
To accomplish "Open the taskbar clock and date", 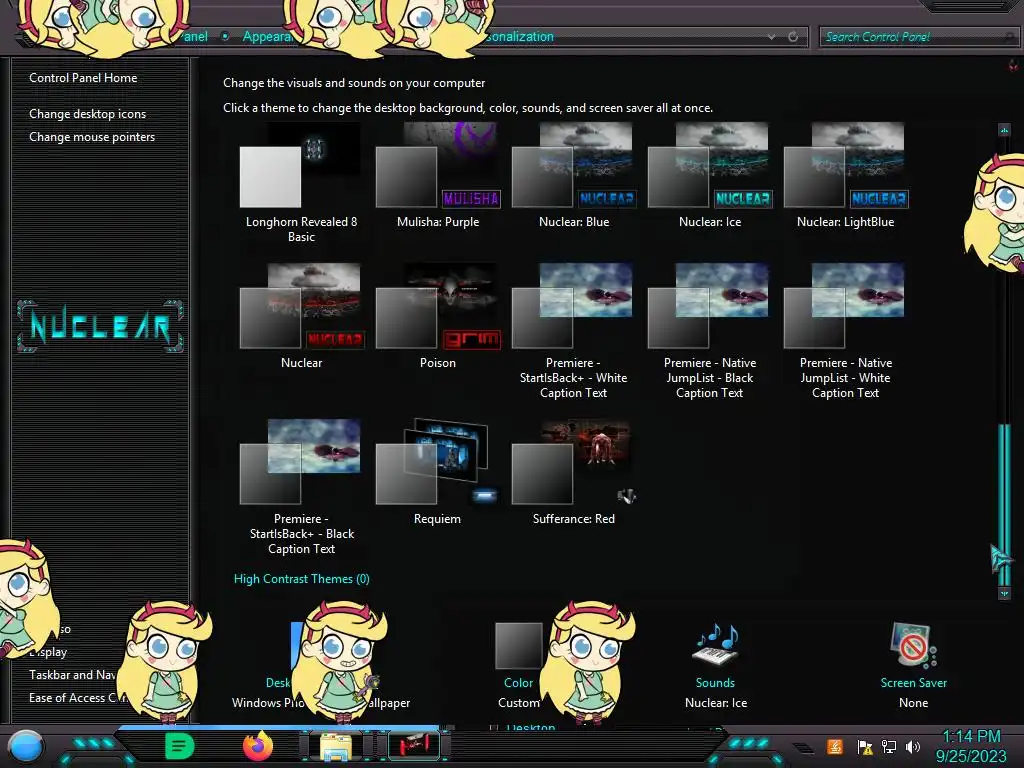I will click(971, 746).
